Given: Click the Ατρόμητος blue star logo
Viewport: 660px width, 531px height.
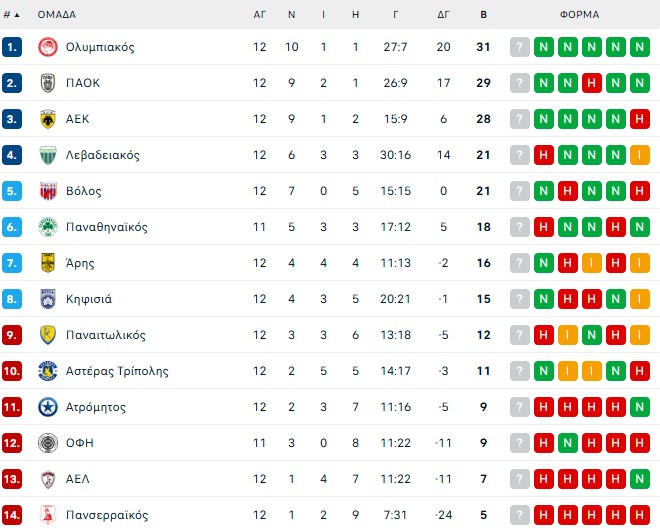Looking at the screenshot, I should (x=46, y=407).
